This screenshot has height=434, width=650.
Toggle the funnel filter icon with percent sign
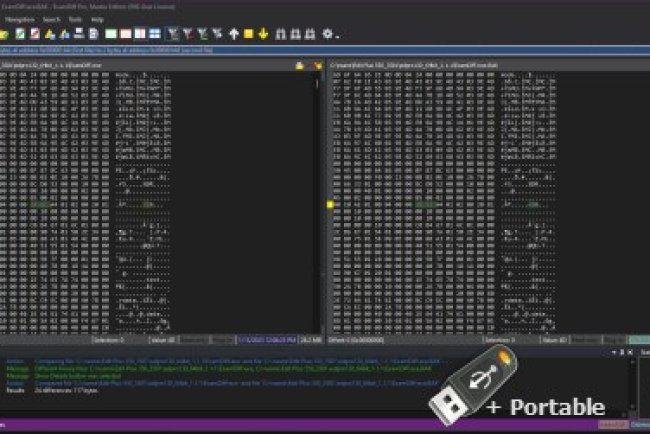pyautogui.click(x=217, y=34)
